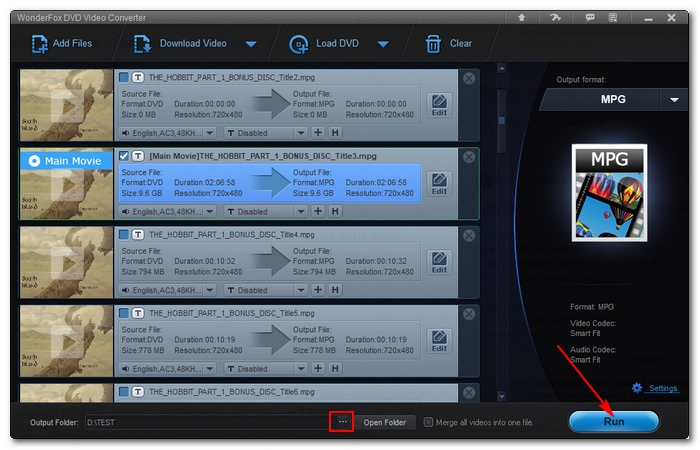Tick the checkbox for the Title6.mpg file
This screenshot has height=450, width=700.
pos(124,392)
